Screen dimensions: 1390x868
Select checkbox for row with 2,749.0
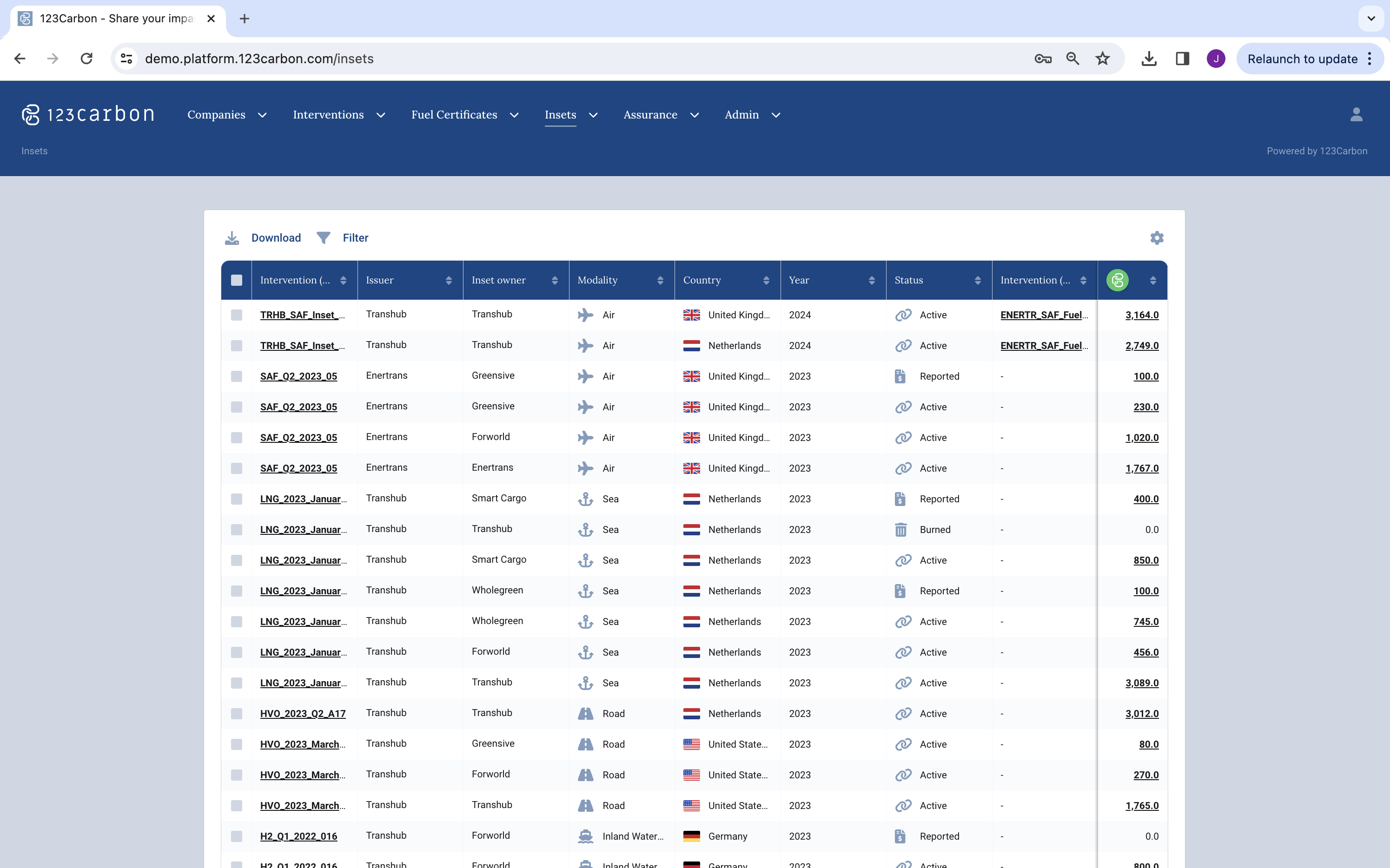[237, 346]
